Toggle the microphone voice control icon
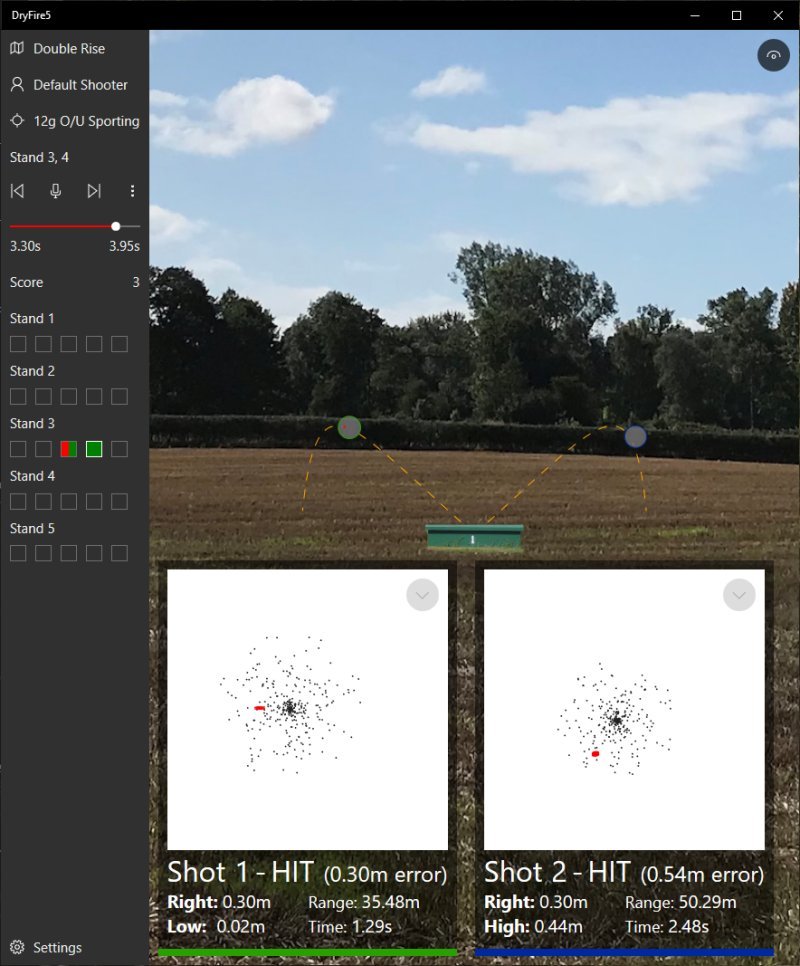 pos(56,191)
